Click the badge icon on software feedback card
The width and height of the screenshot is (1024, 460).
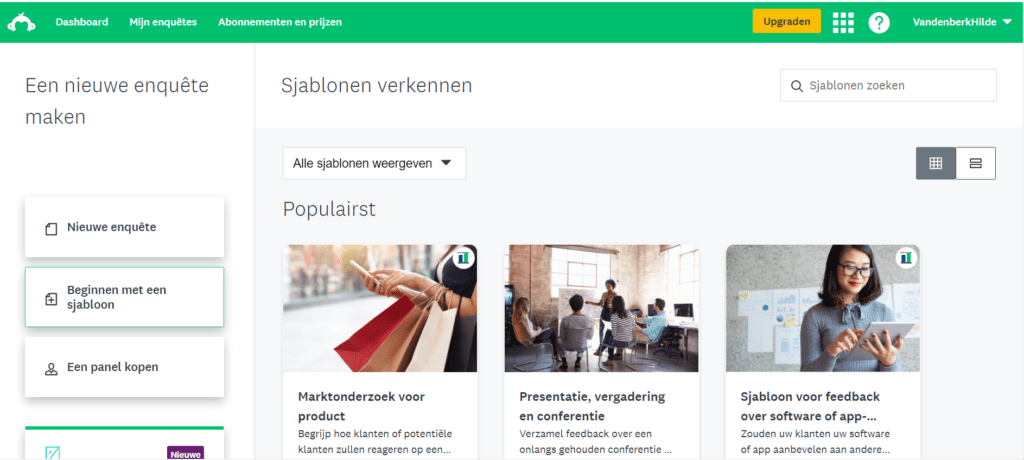pos(906,257)
